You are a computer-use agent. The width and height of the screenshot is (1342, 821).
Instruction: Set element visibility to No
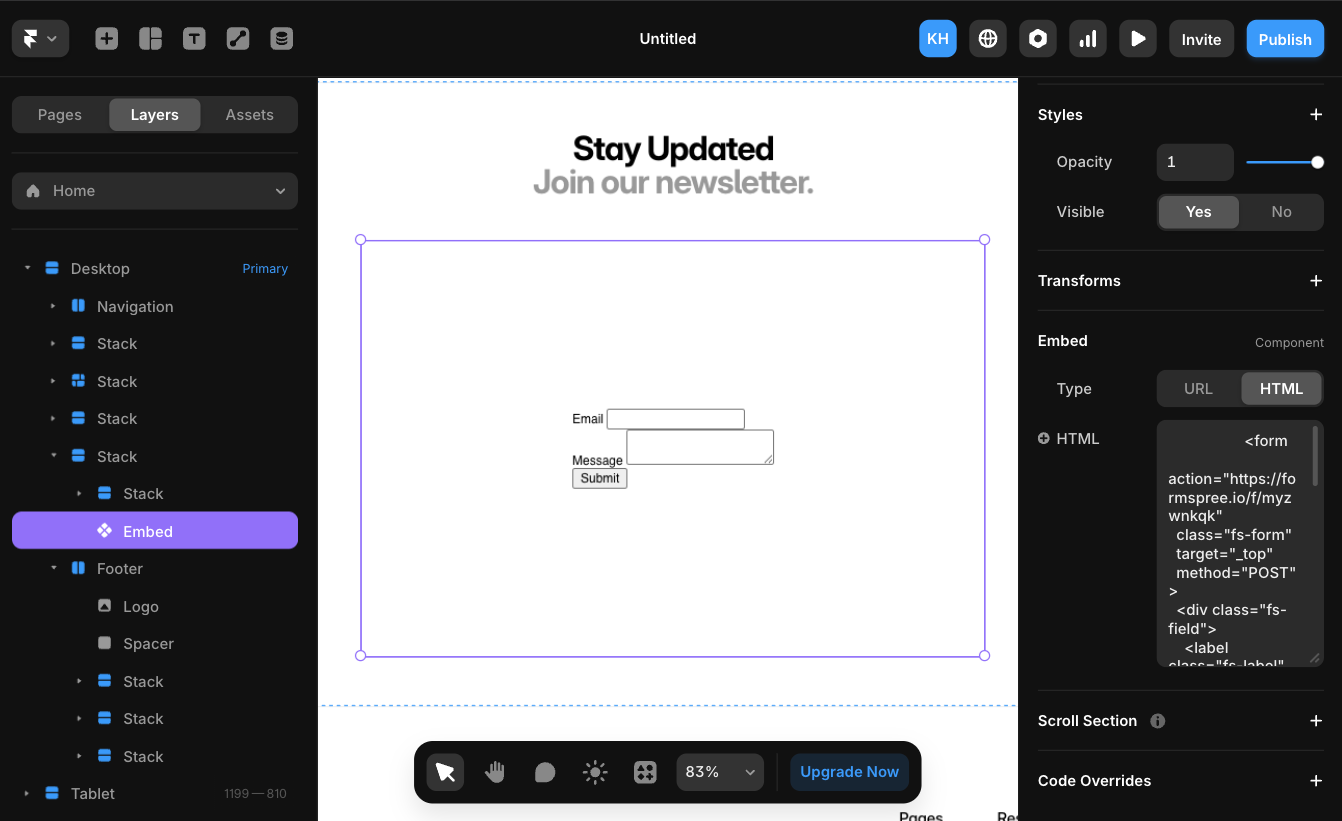(x=1281, y=211)
